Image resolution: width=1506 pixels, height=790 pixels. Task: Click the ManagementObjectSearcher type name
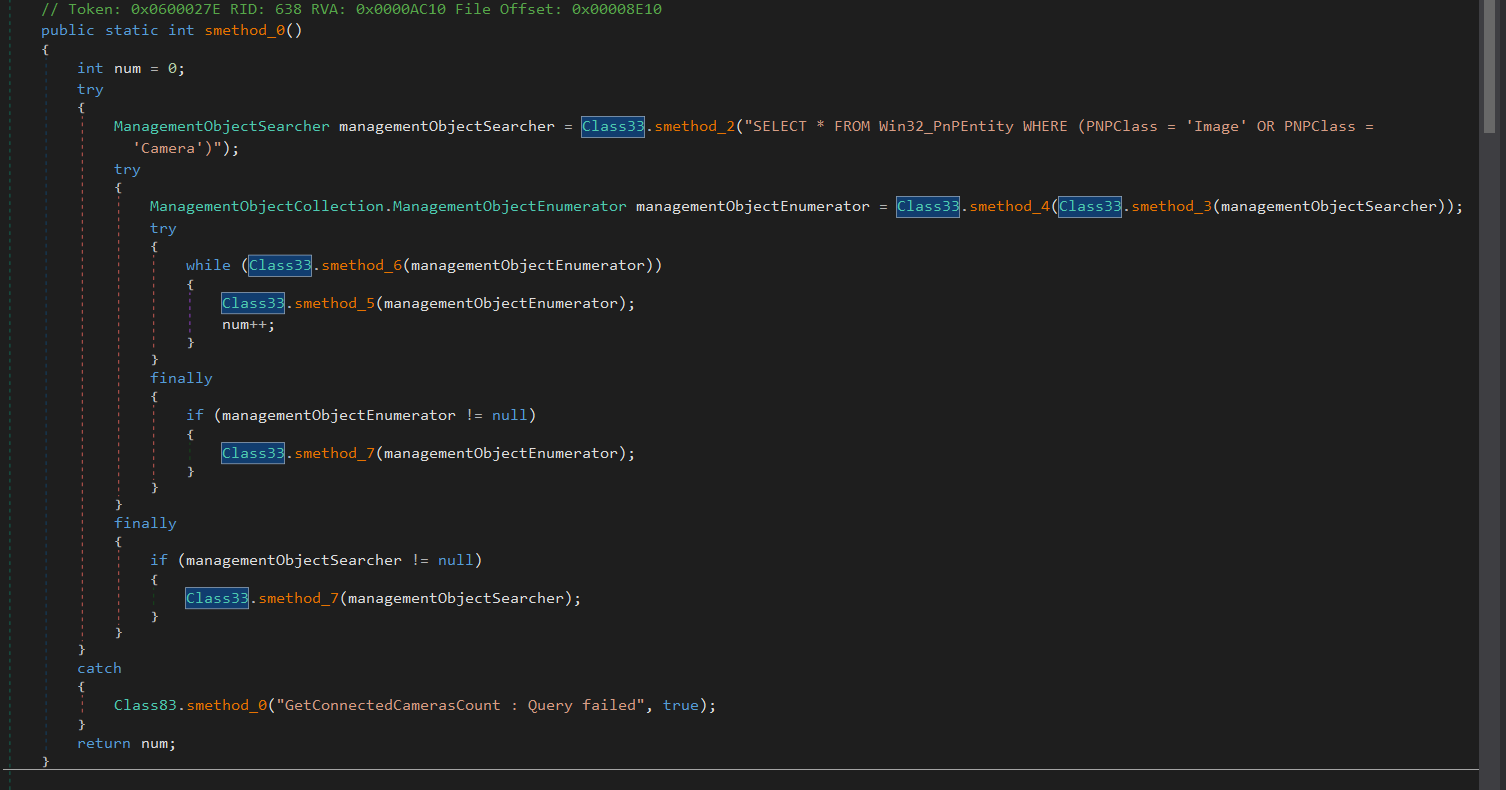coord(222,127)
